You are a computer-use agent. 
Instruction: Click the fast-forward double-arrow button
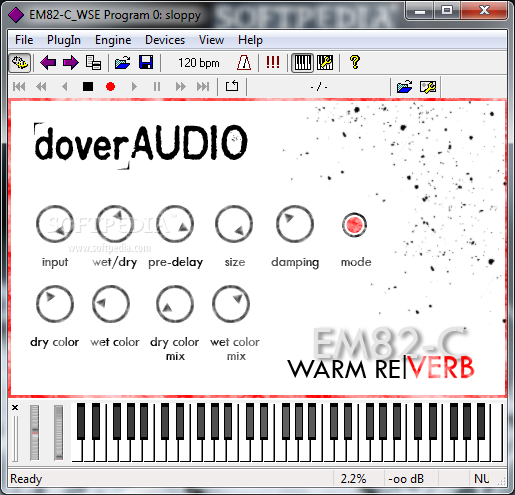180,87
